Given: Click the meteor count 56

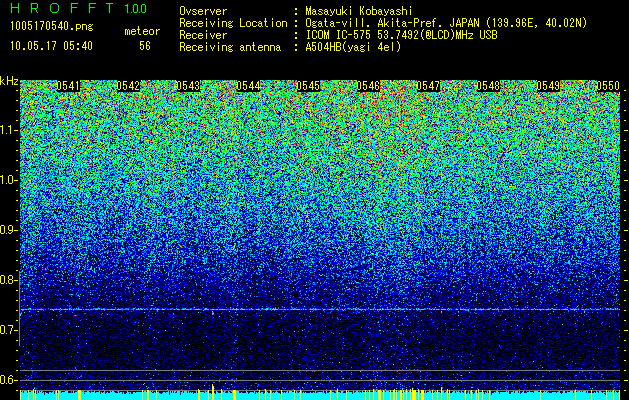Looking at the screenshot, I should (x=145, y=46).
